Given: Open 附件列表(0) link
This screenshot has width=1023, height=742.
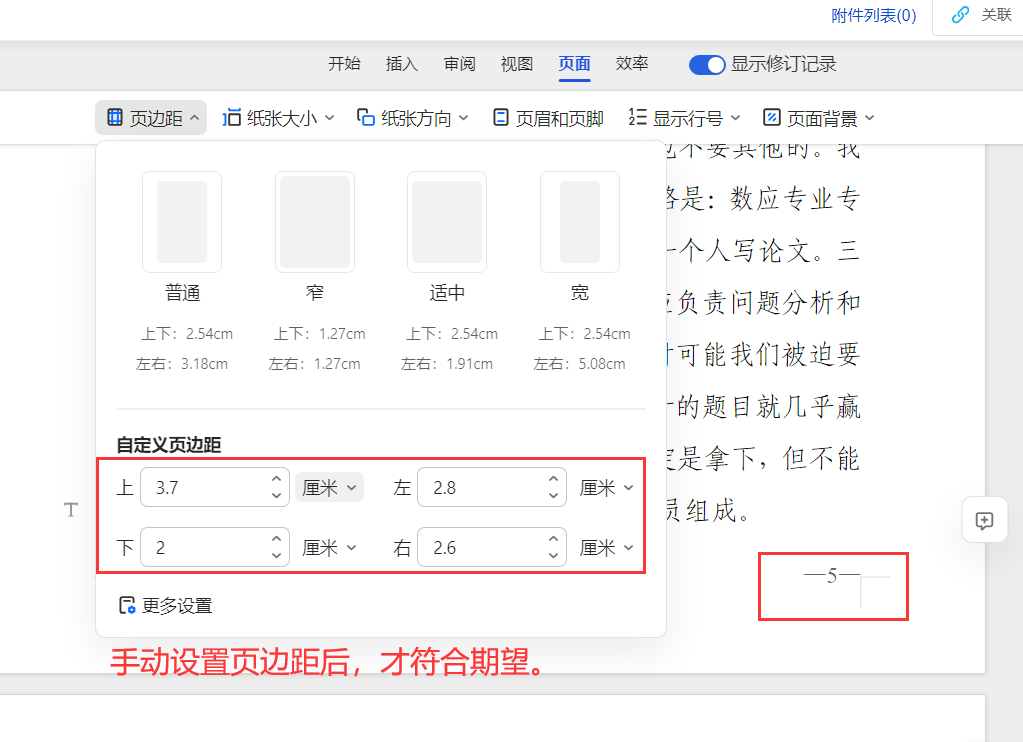Looking at the screenshot, I should tap(874, 15).
